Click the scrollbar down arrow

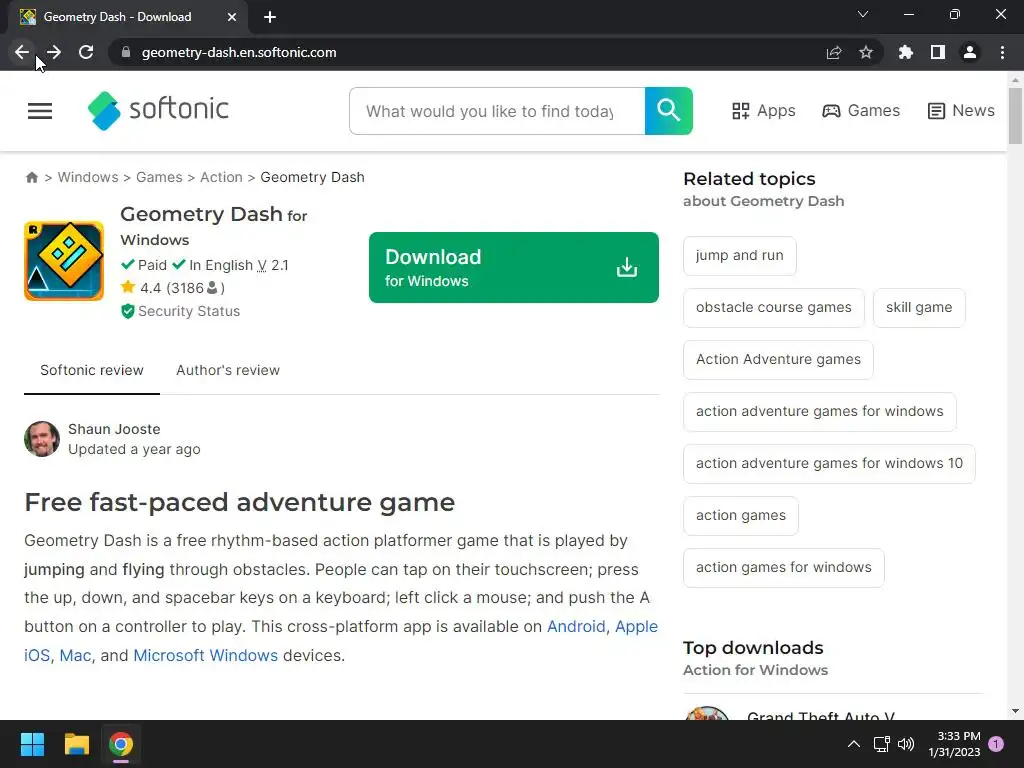(1015, 711)
